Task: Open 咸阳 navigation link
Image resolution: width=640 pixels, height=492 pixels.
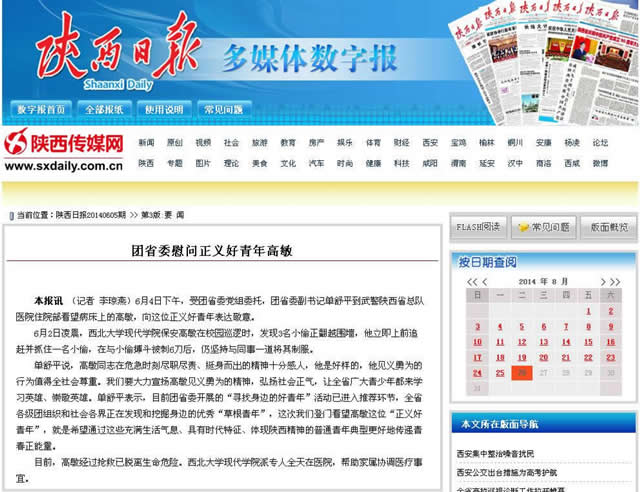Action: tap(430, 163)
